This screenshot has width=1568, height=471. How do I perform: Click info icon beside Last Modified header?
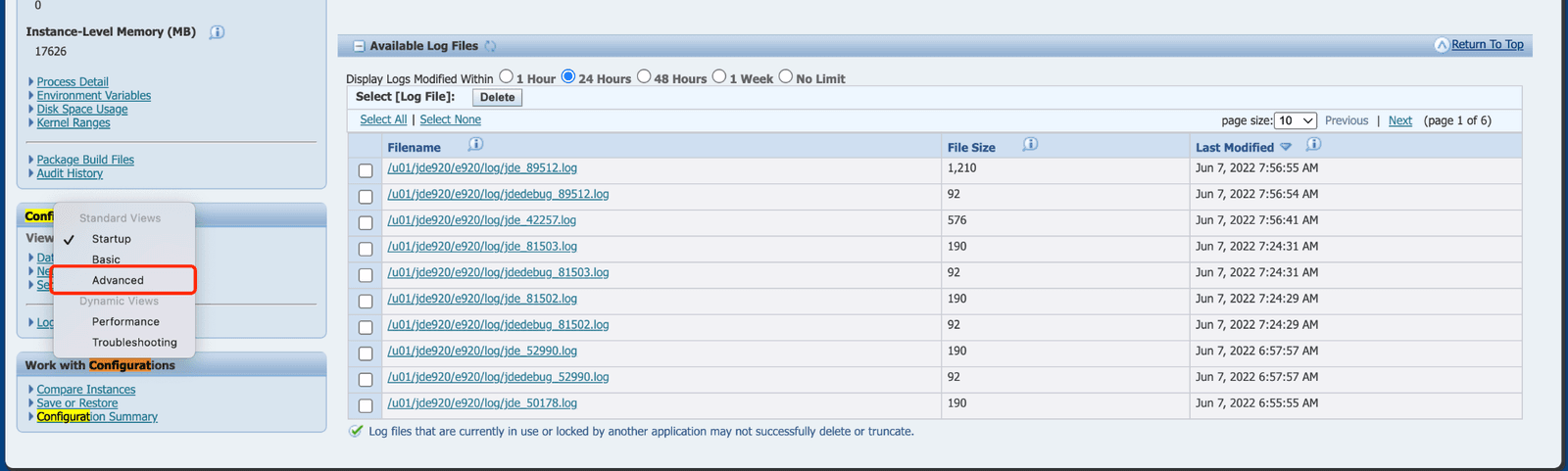tap(1314, 145)
